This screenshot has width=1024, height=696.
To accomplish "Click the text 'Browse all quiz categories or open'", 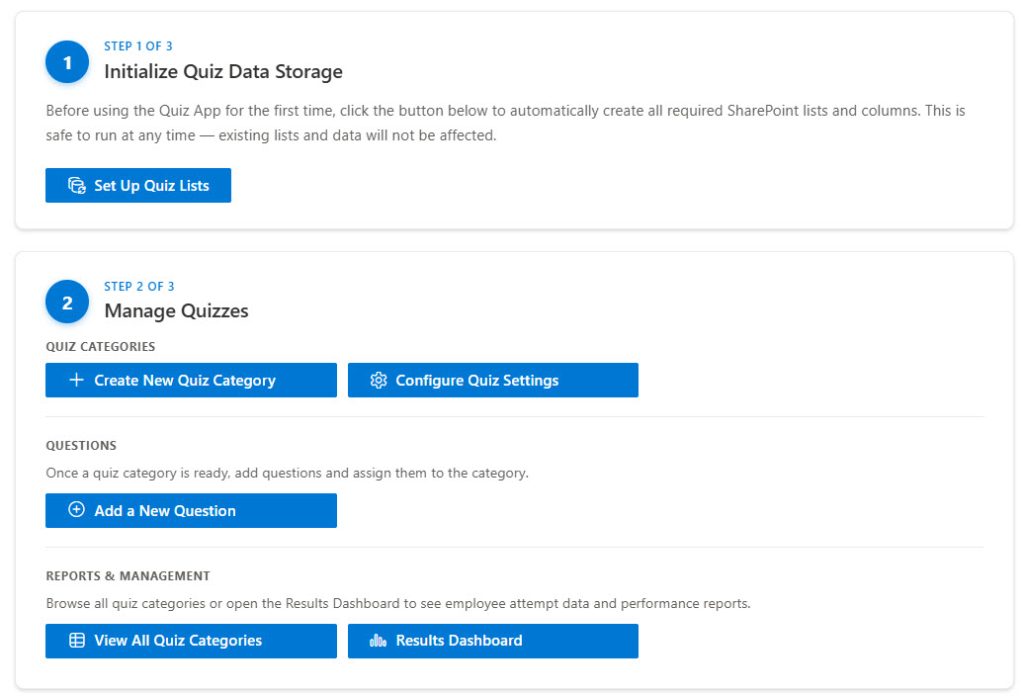I will [x=152, y=603].
